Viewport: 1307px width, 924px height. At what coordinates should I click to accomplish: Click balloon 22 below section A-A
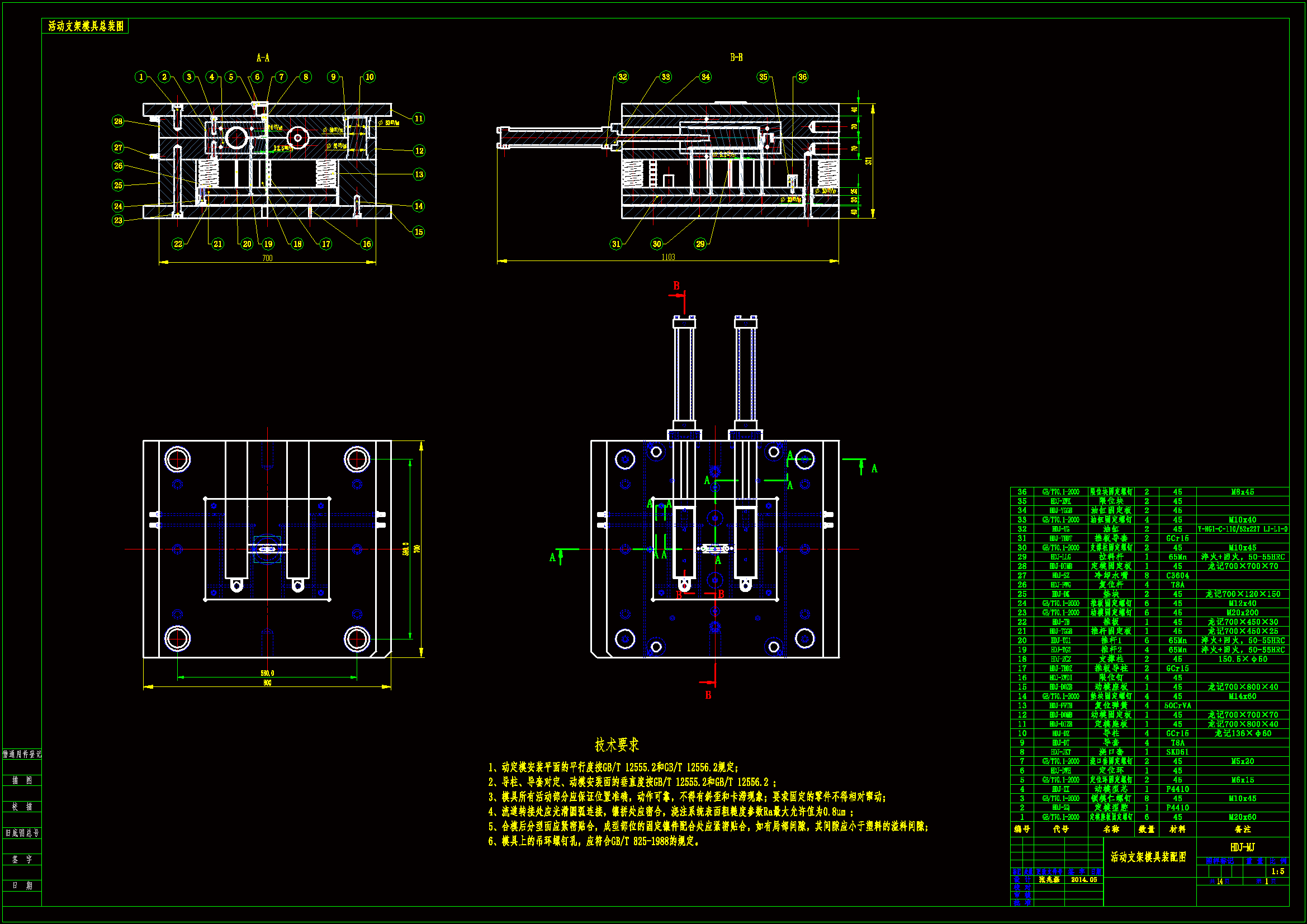point(178,244)
